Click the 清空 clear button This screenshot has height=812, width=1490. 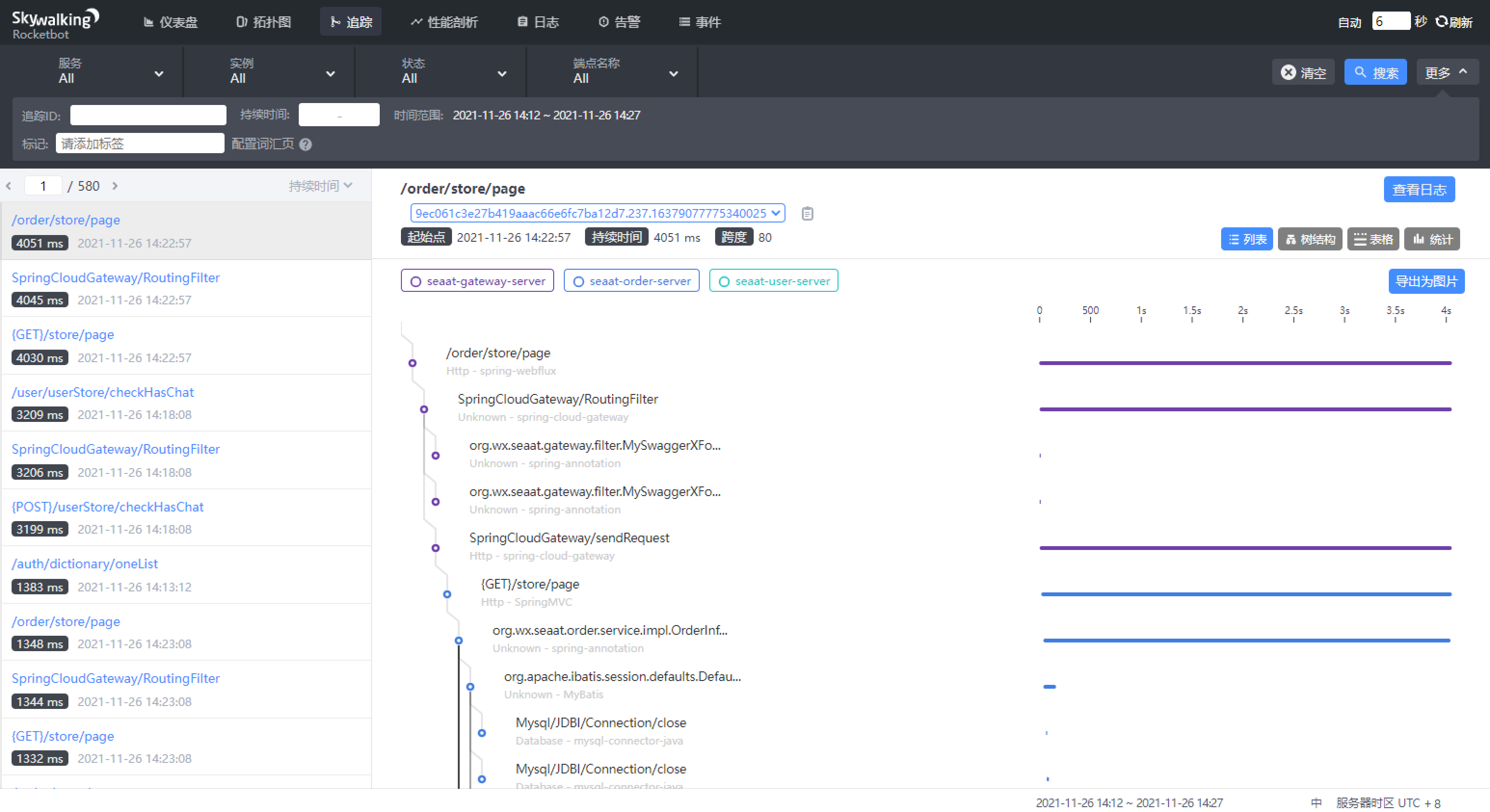tap(1303, 72)
